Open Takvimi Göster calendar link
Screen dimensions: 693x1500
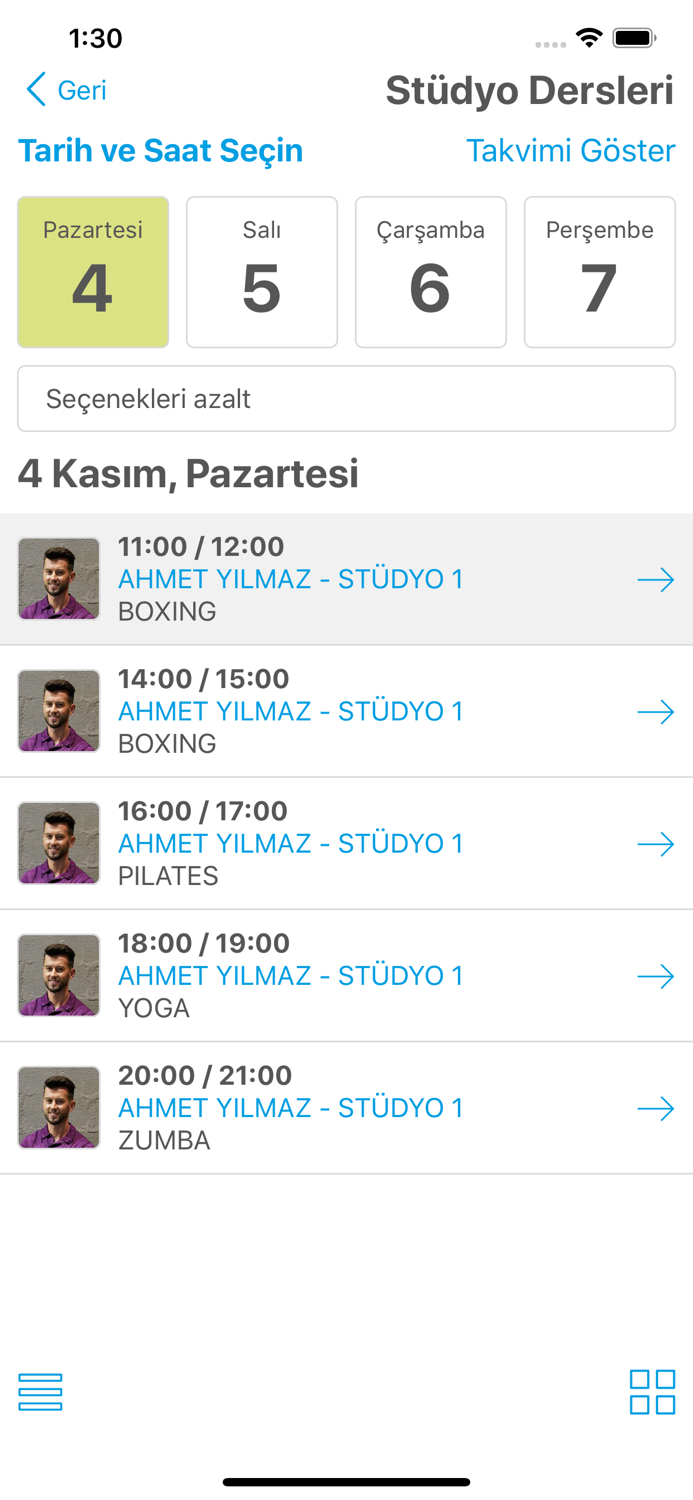[570, 151]
